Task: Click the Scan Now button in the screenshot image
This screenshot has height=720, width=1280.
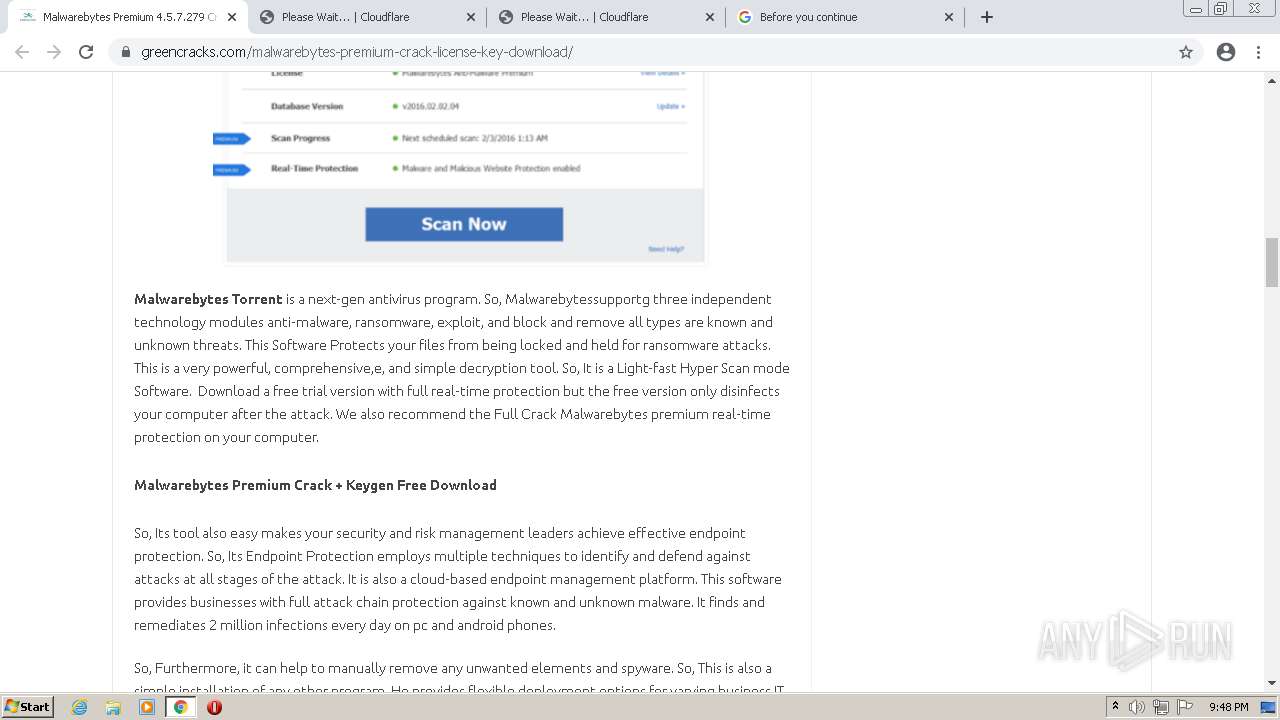Action: (464, 224)
